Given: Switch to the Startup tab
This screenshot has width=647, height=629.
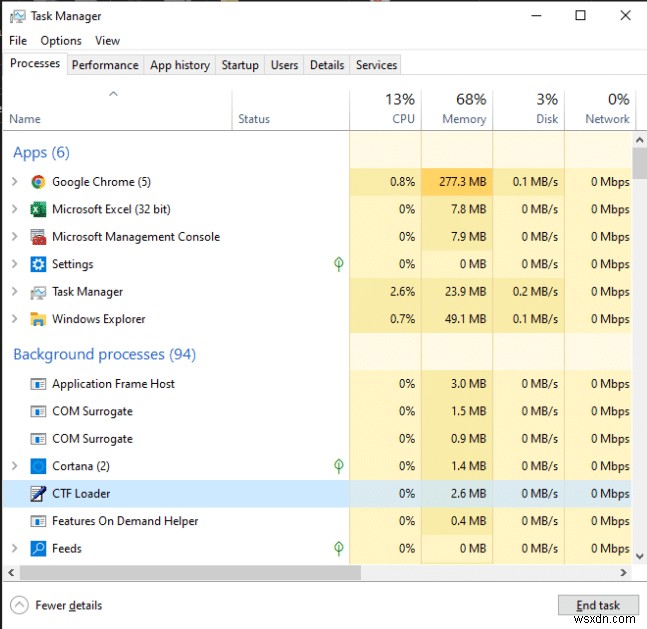Looking at the screenshot, I should click(x=240, y=65).
